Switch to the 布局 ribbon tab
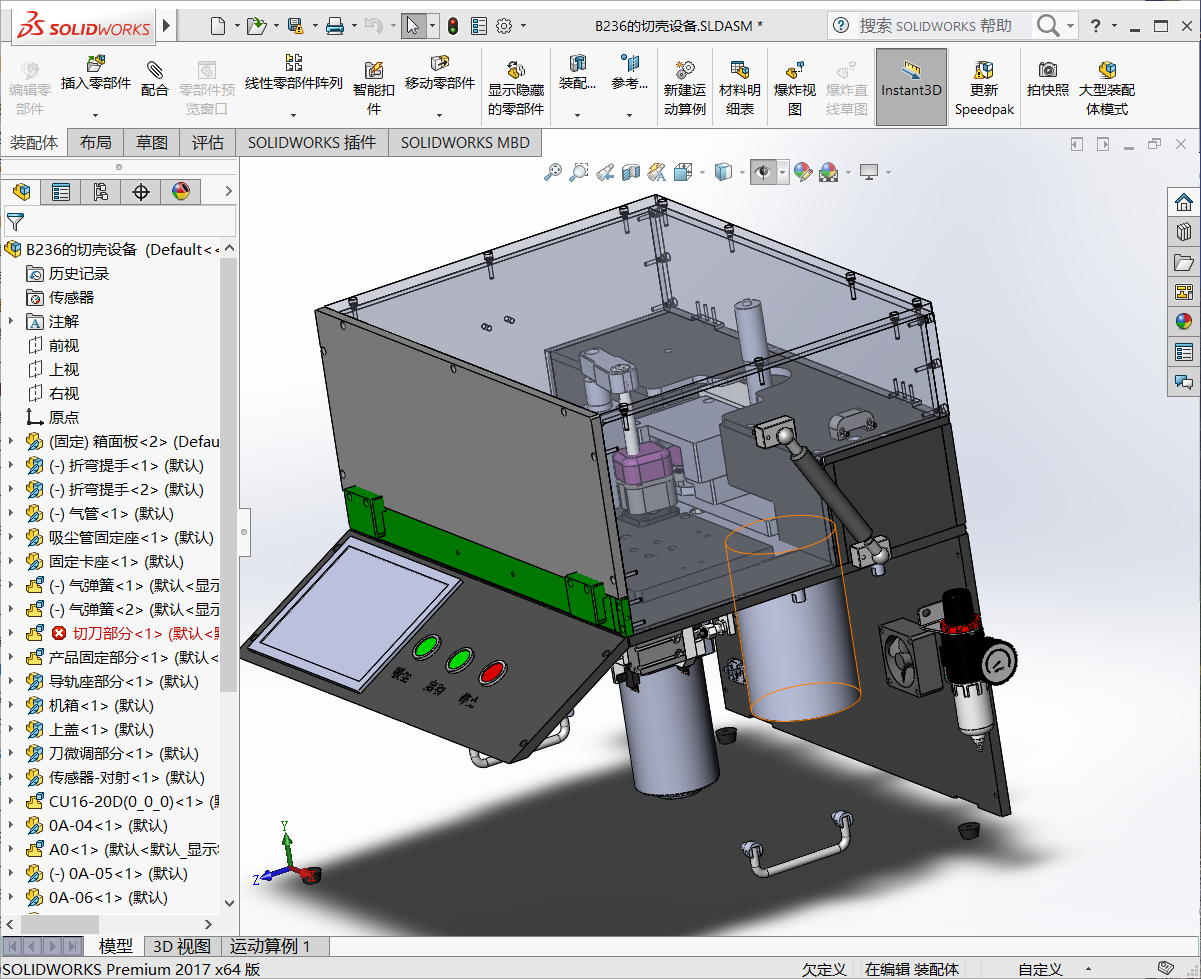 pyautogui.click(x=96, y=143)
